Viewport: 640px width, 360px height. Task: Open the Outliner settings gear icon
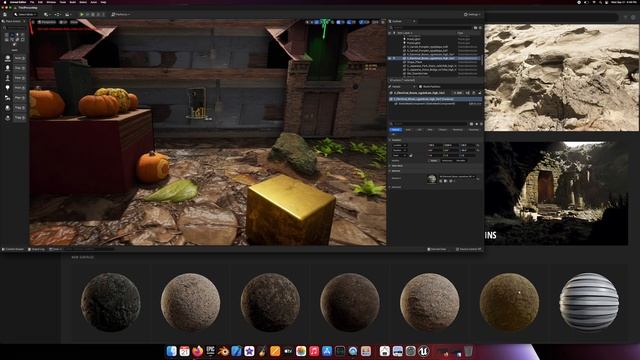(x=480, y=27)
